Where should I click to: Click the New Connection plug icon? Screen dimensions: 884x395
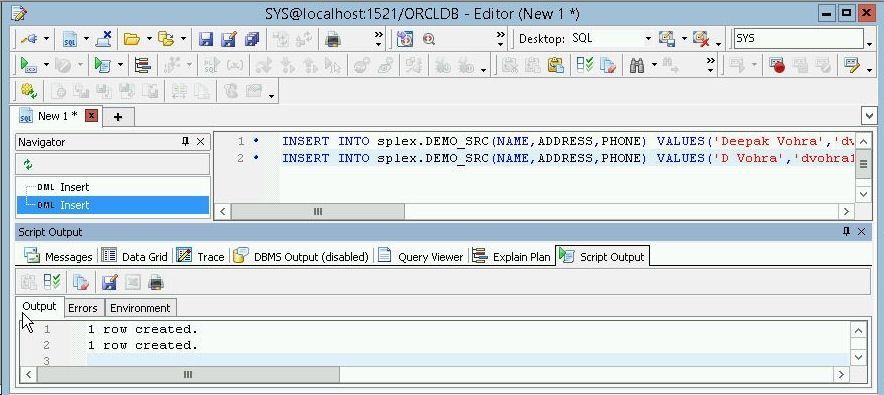click(x=28, y=38)
